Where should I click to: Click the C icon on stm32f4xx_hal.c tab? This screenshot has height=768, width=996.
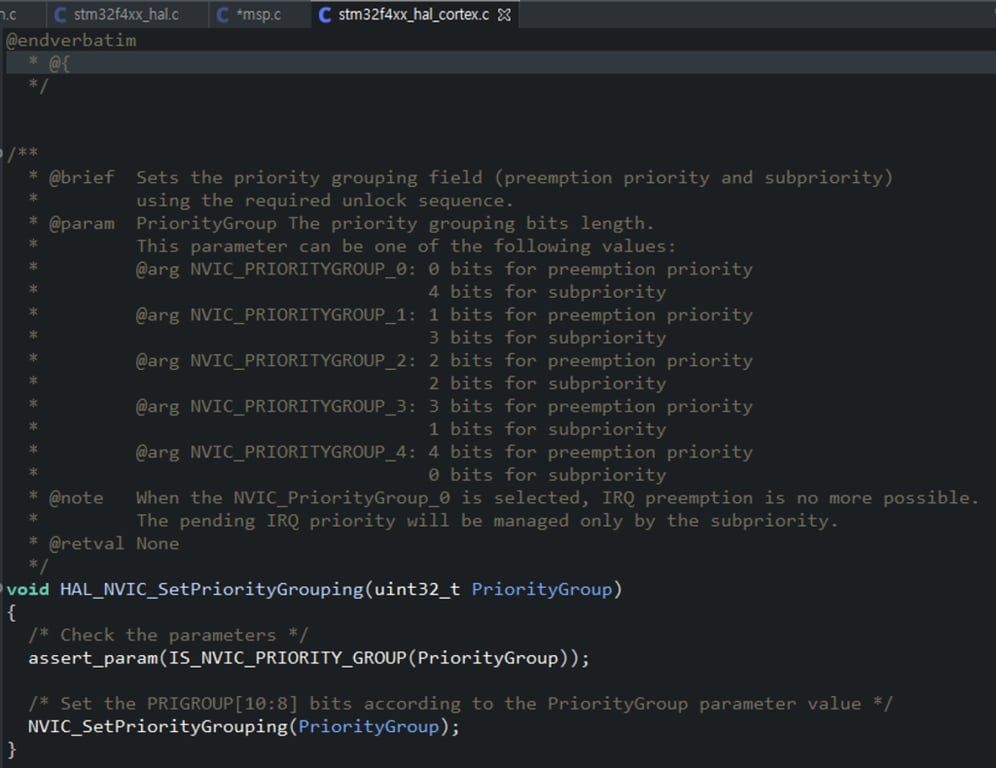point(61,15)
